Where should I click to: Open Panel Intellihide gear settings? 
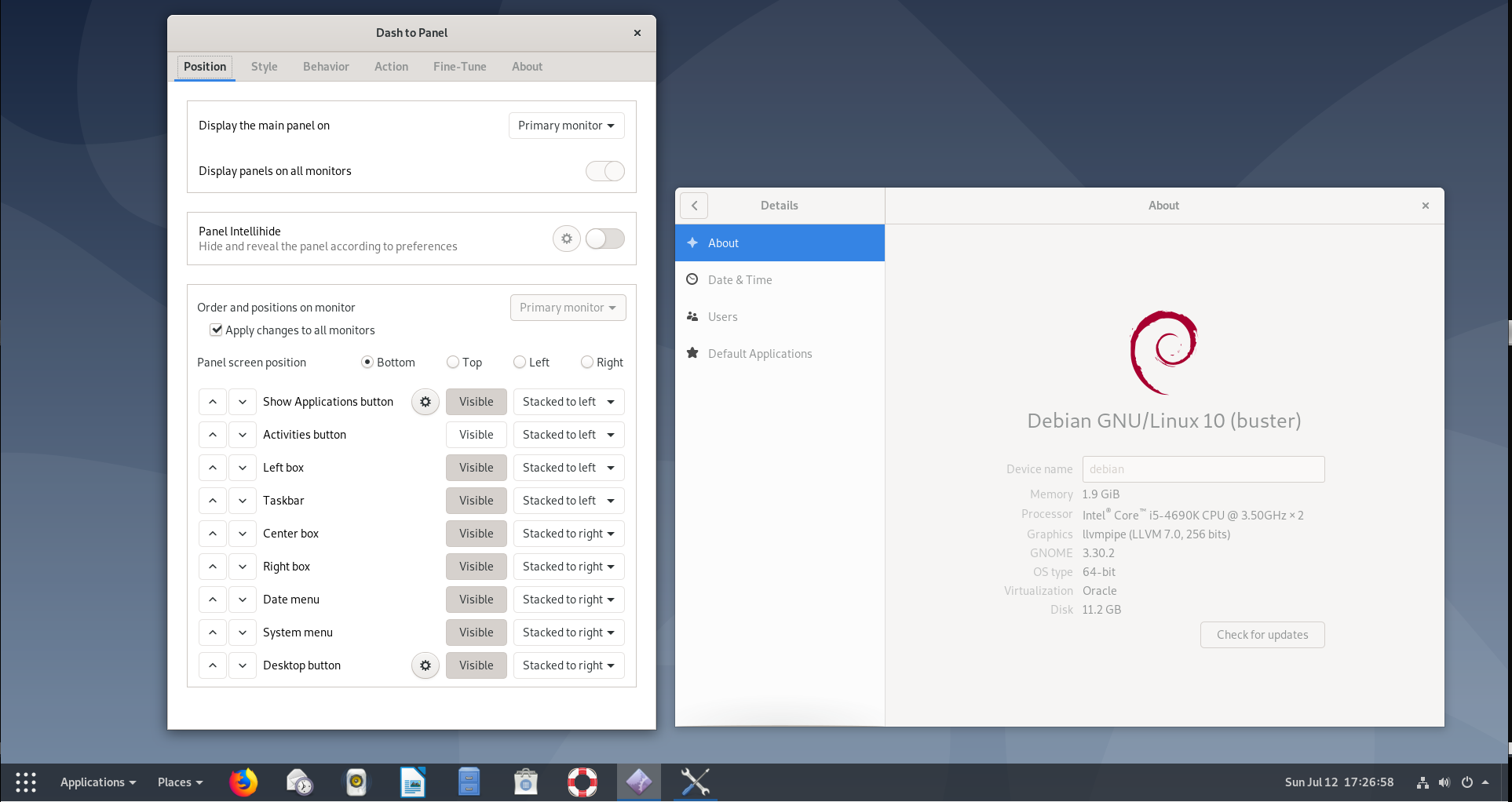tap(567, 239)
